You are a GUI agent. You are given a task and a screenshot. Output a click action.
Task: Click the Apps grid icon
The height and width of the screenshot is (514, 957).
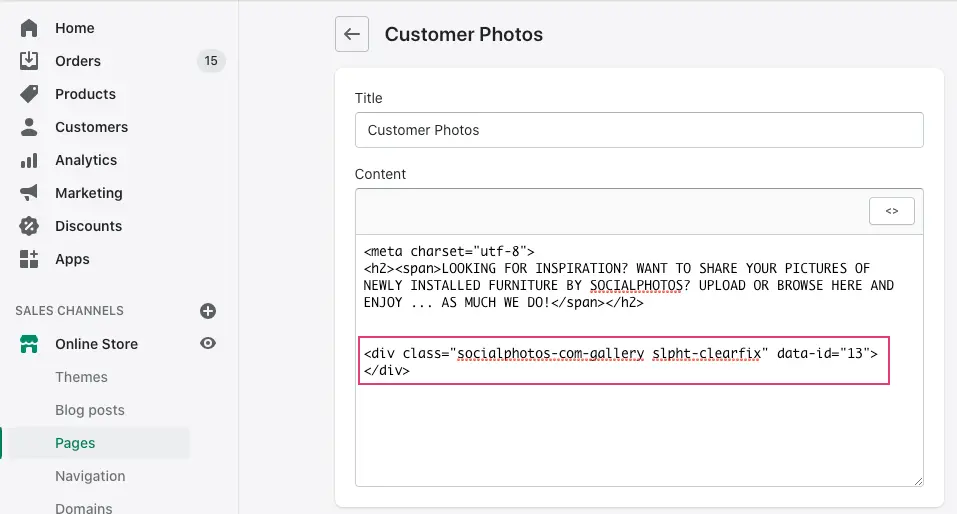pos(29,259)
